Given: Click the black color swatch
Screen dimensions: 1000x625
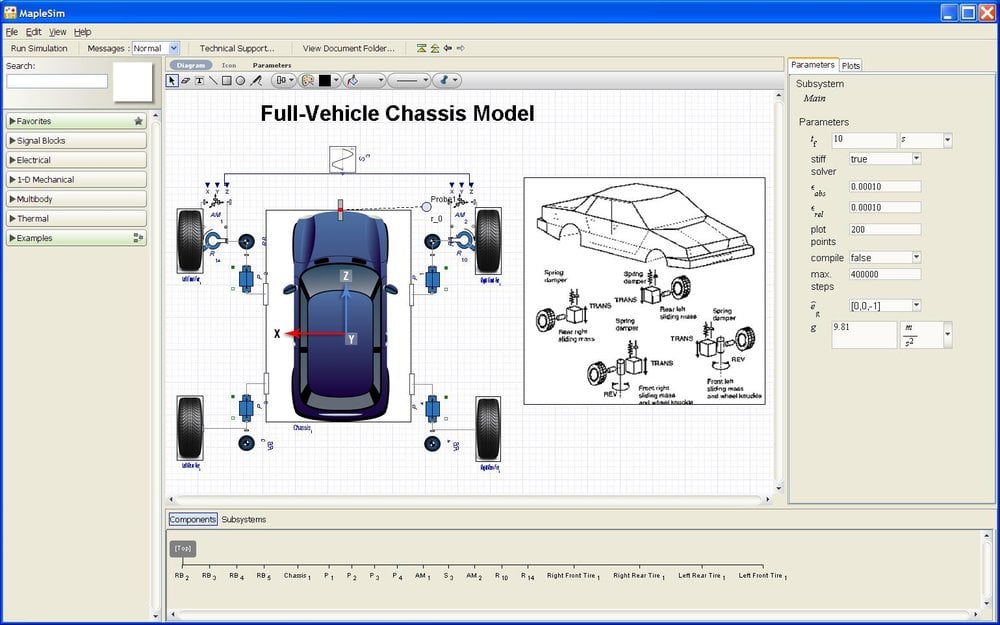Looking at the screenshot, I should pos(325,80).
